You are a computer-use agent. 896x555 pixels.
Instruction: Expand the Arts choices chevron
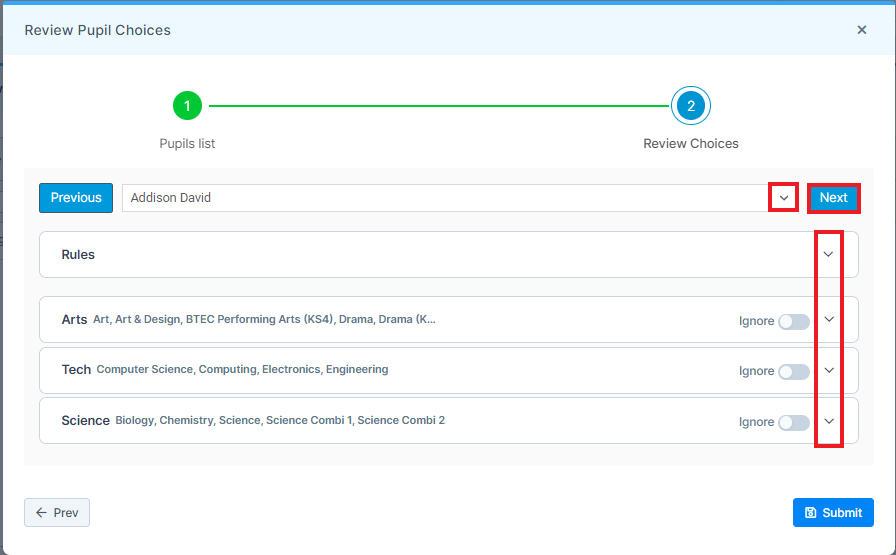[829, 320]
